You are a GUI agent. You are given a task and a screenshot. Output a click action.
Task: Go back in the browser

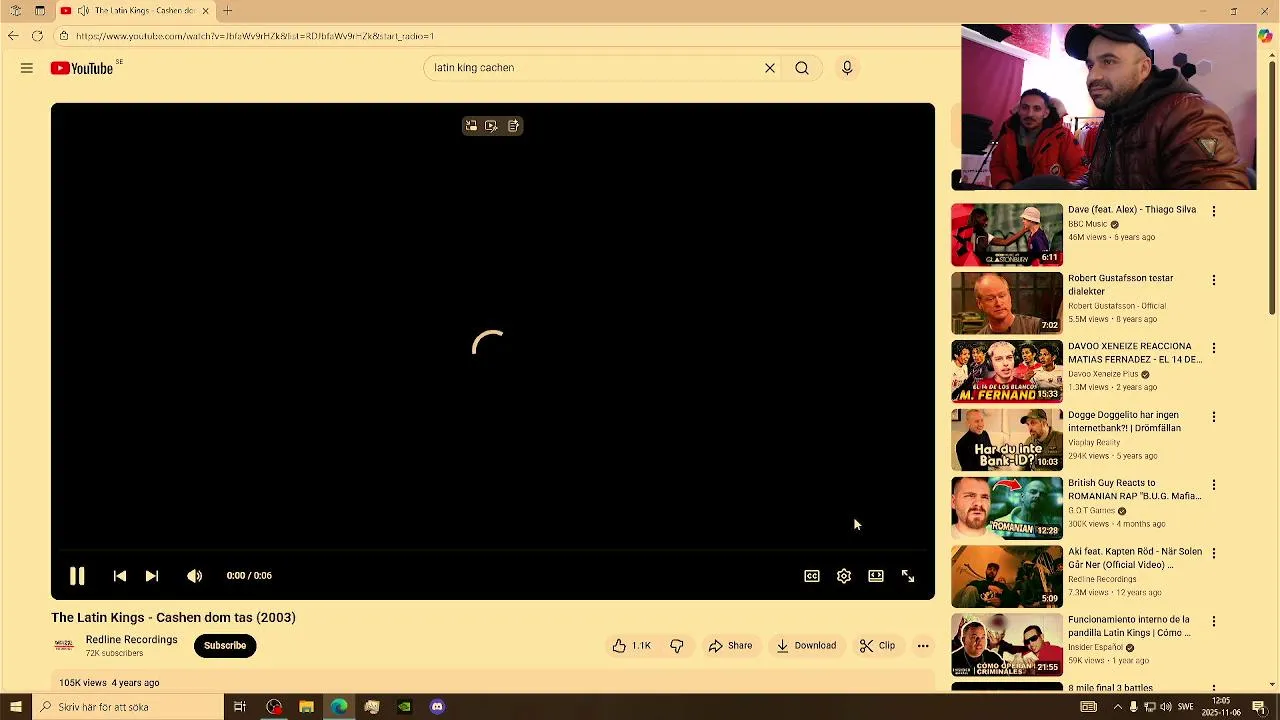(x=13, y=36)
